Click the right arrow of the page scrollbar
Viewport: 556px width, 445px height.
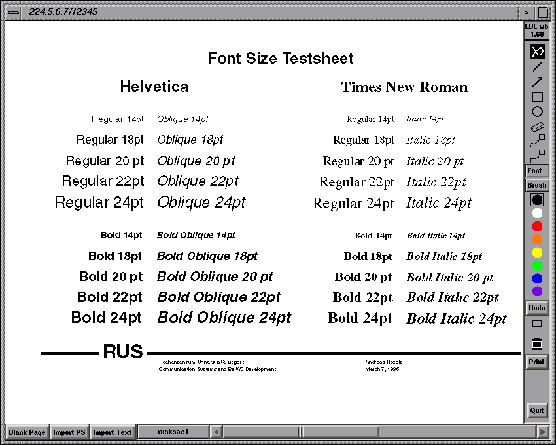542,432
